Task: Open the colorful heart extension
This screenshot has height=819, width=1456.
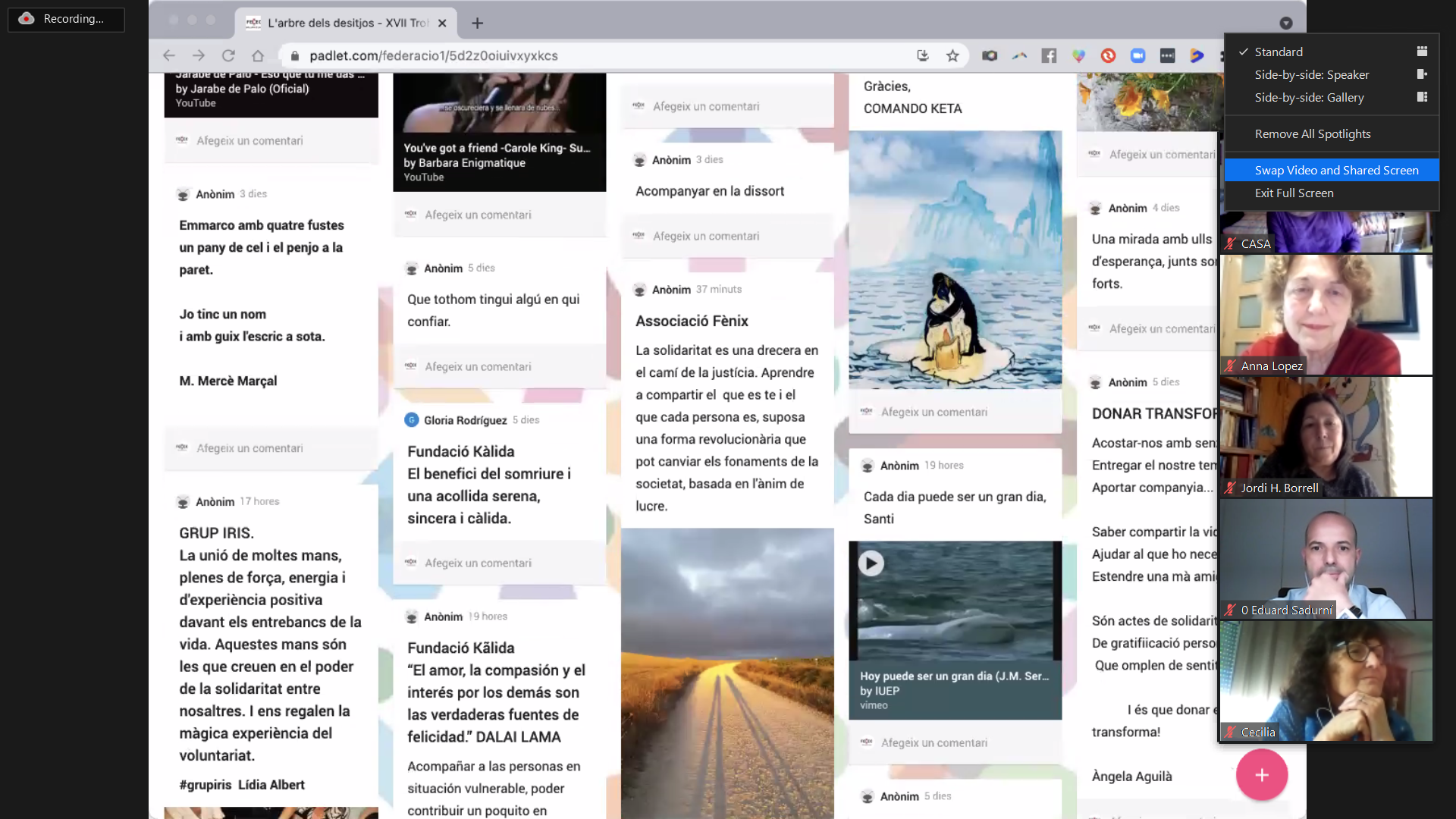Action: pyautogui.click(x=1078, y=55)
